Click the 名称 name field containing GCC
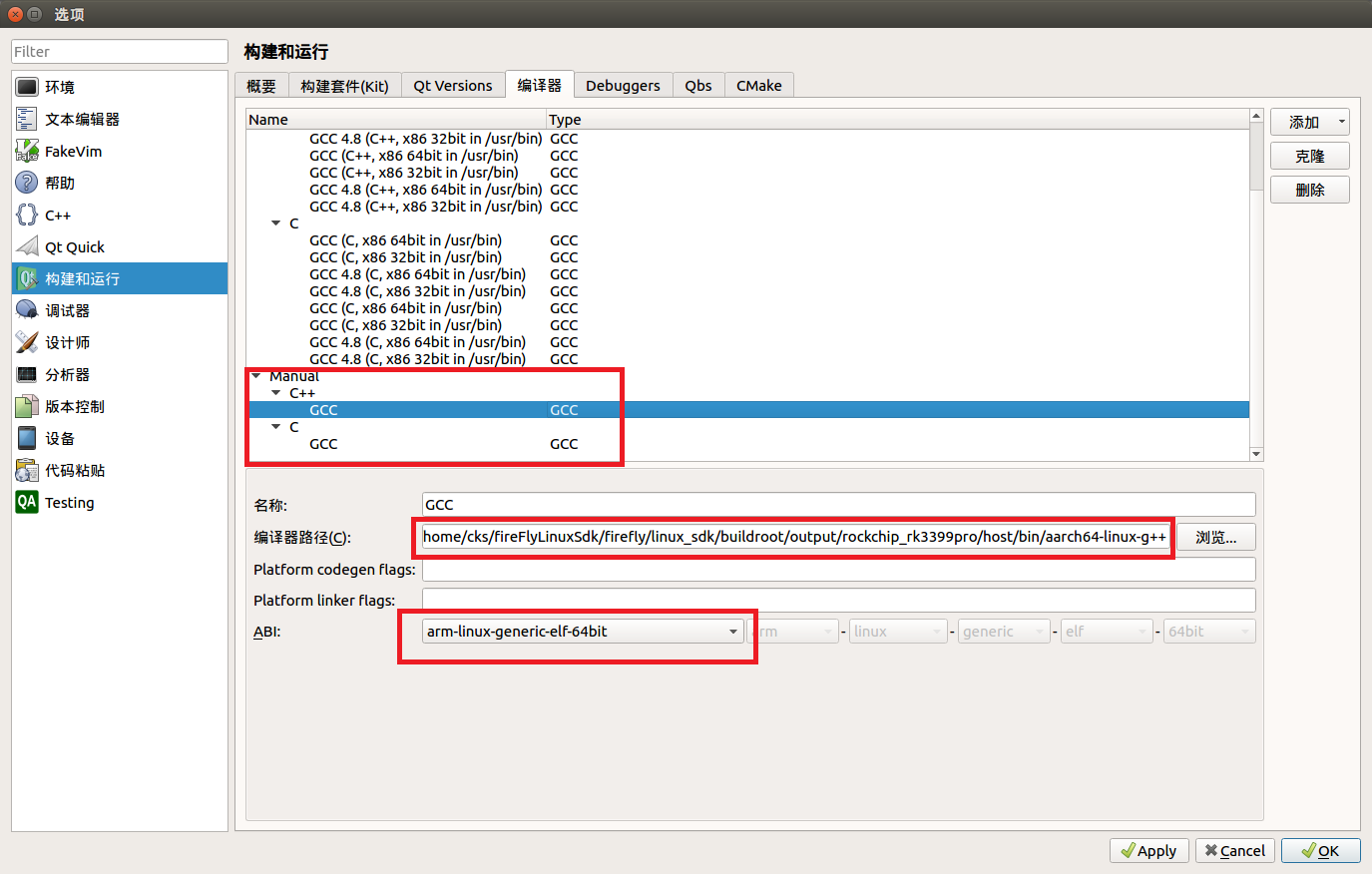1372x874 pixels. [x=838, y=505]
